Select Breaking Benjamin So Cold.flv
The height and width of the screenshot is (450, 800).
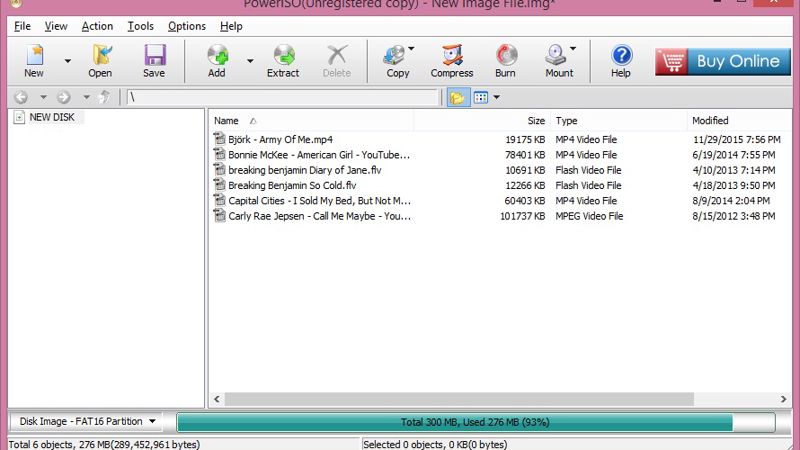(292, 185)
